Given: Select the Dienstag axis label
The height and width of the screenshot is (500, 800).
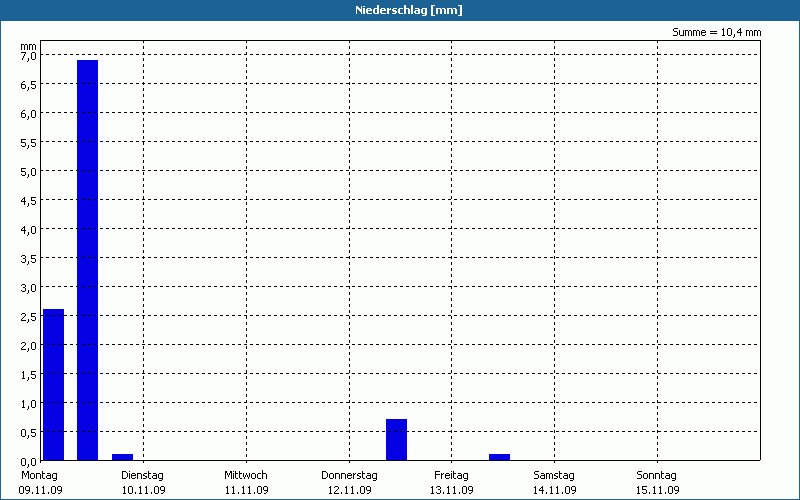Looking at the screenshot, I should [142, 476].
